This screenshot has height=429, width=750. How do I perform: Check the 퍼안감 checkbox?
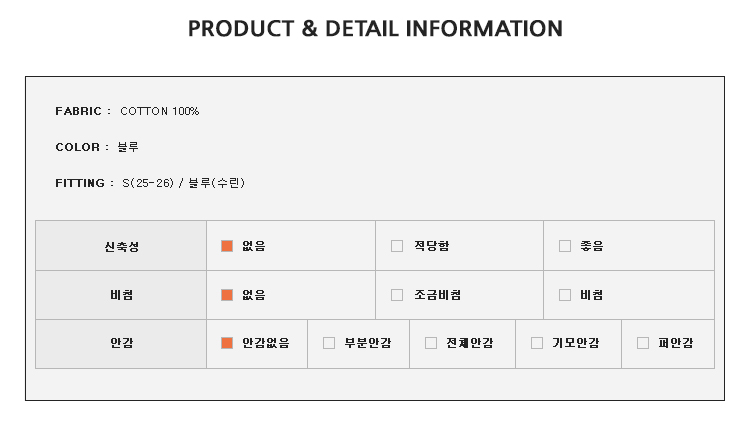coord(643,343)
